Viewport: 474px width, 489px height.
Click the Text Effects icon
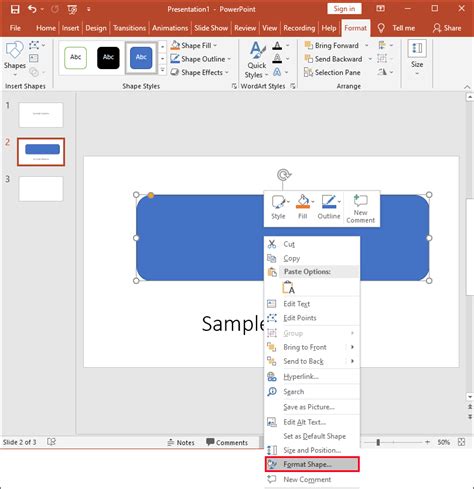pyautogui.click(x=277, y=72)
